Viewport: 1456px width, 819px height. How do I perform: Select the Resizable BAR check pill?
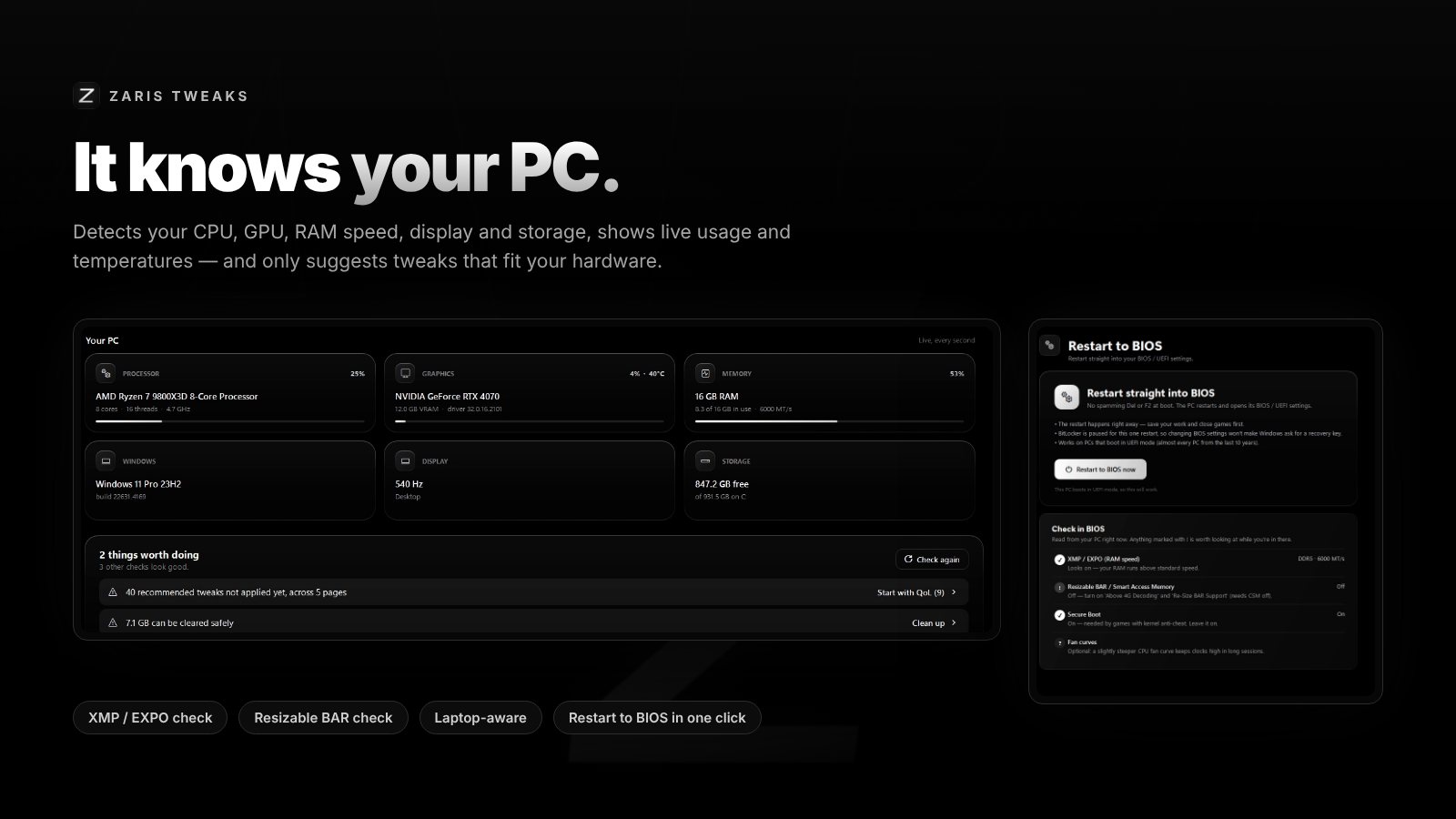(x=323, y=718)
